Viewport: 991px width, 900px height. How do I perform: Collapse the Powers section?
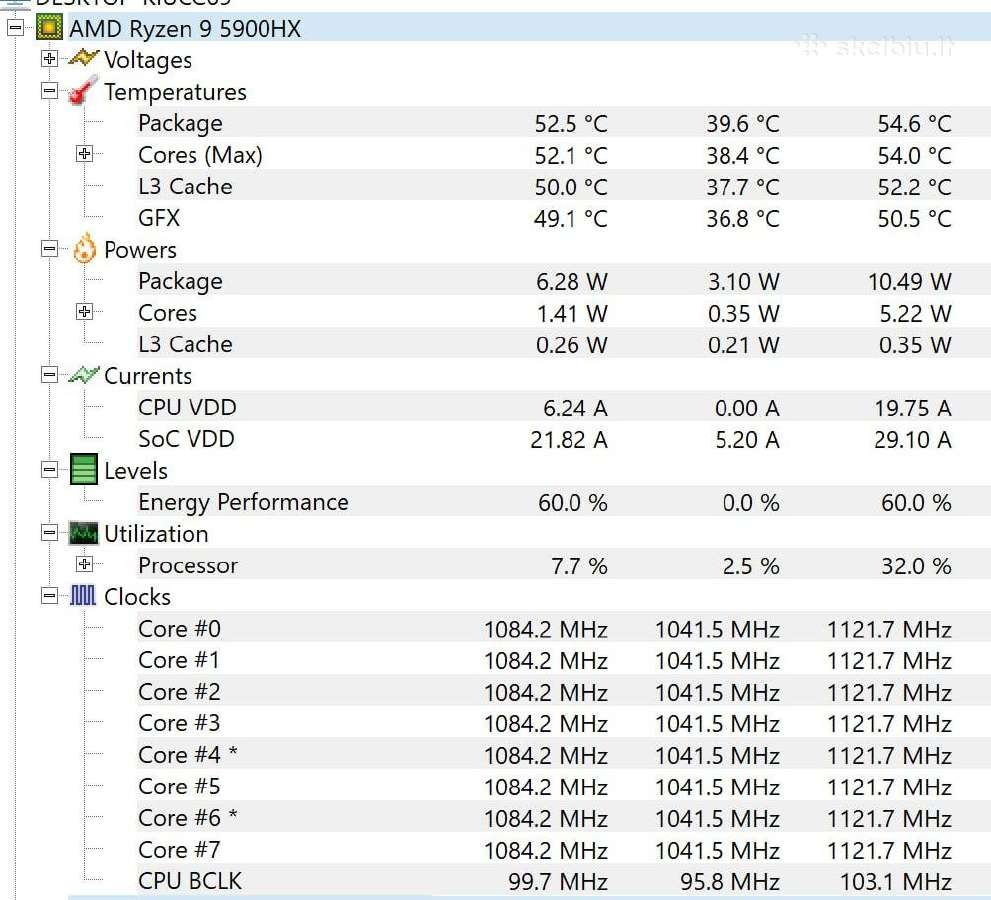click(x=49, y=248)
